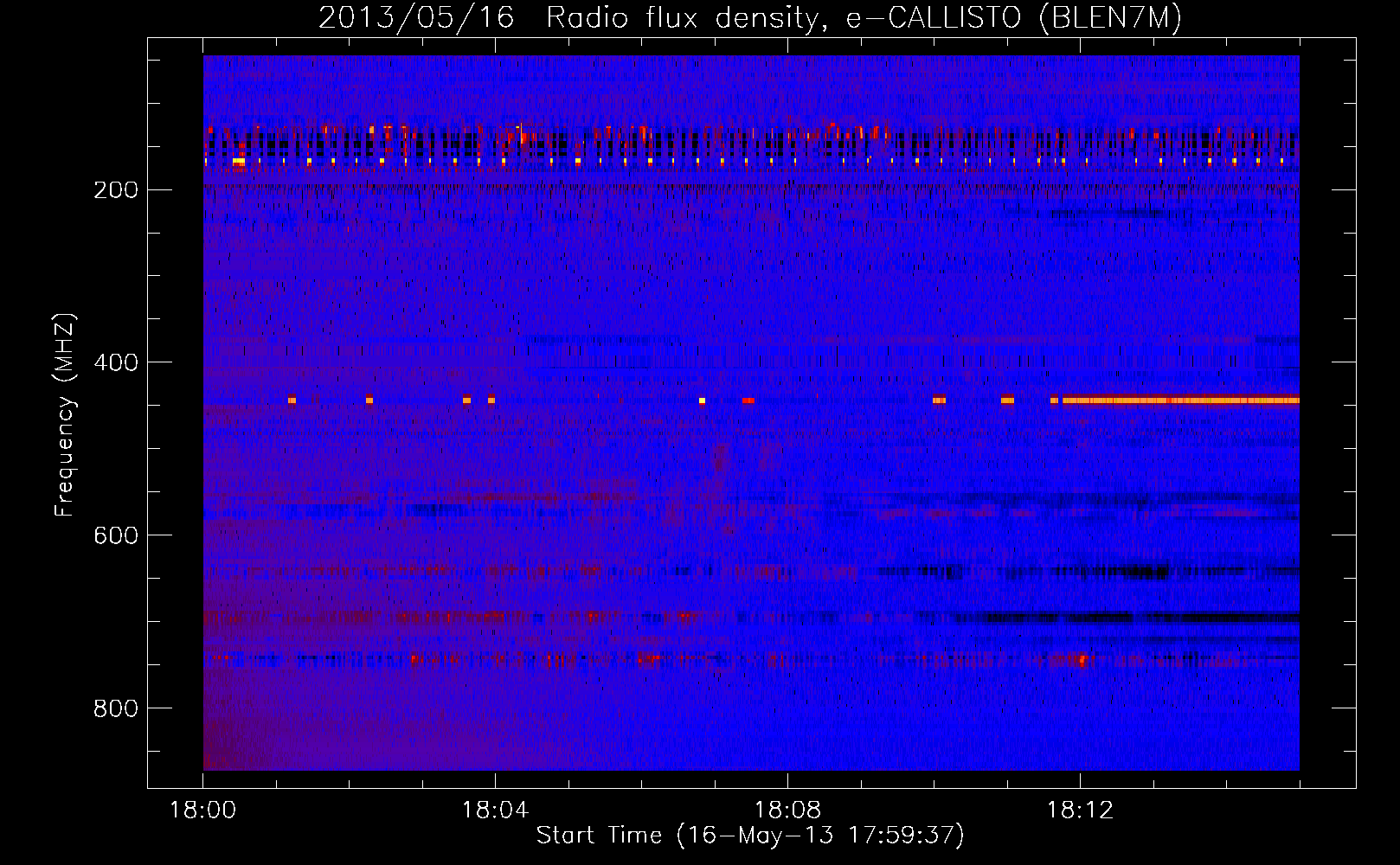Click the '18:00' time tick label

202,811
